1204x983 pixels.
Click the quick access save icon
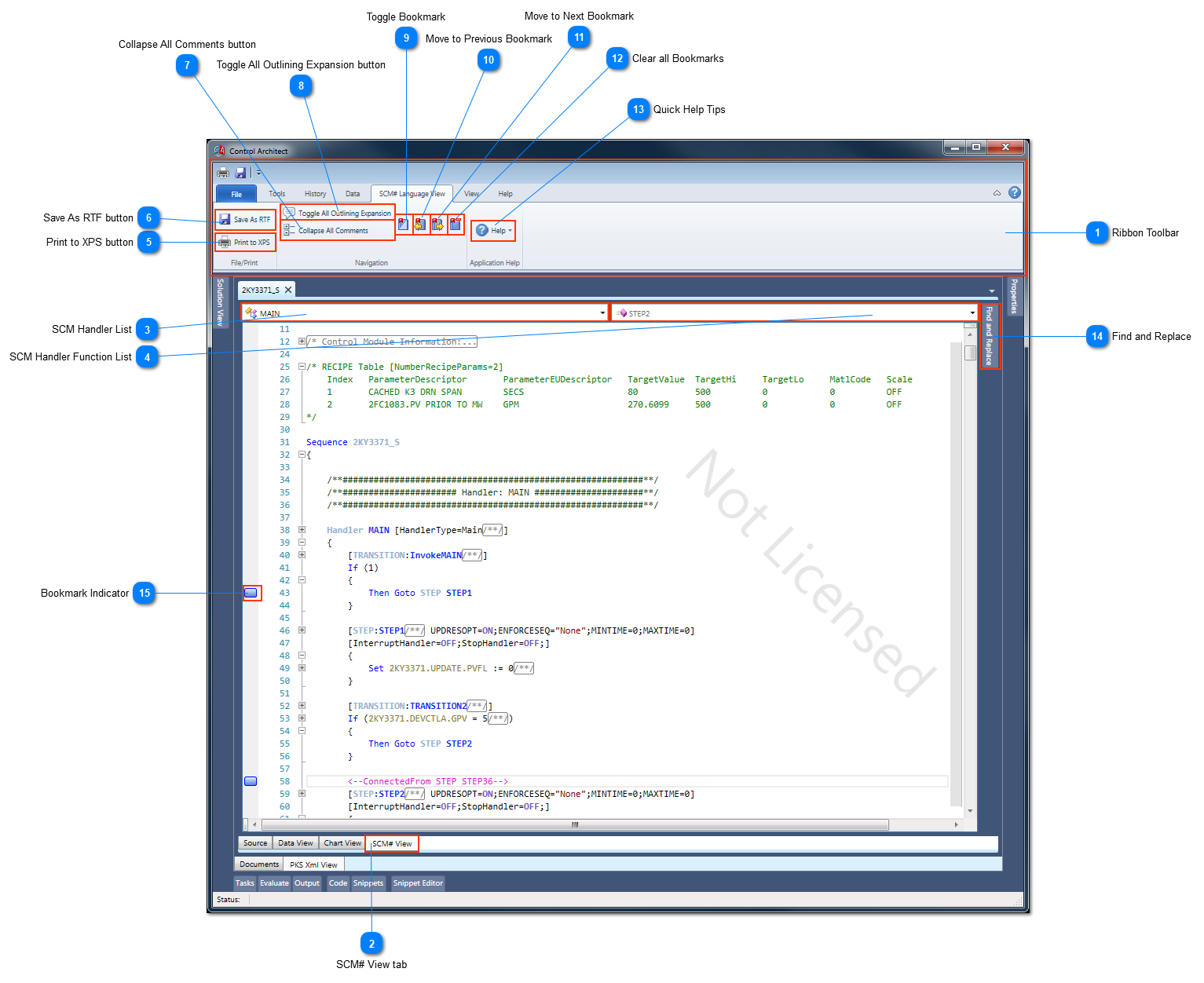pos(241,173)
